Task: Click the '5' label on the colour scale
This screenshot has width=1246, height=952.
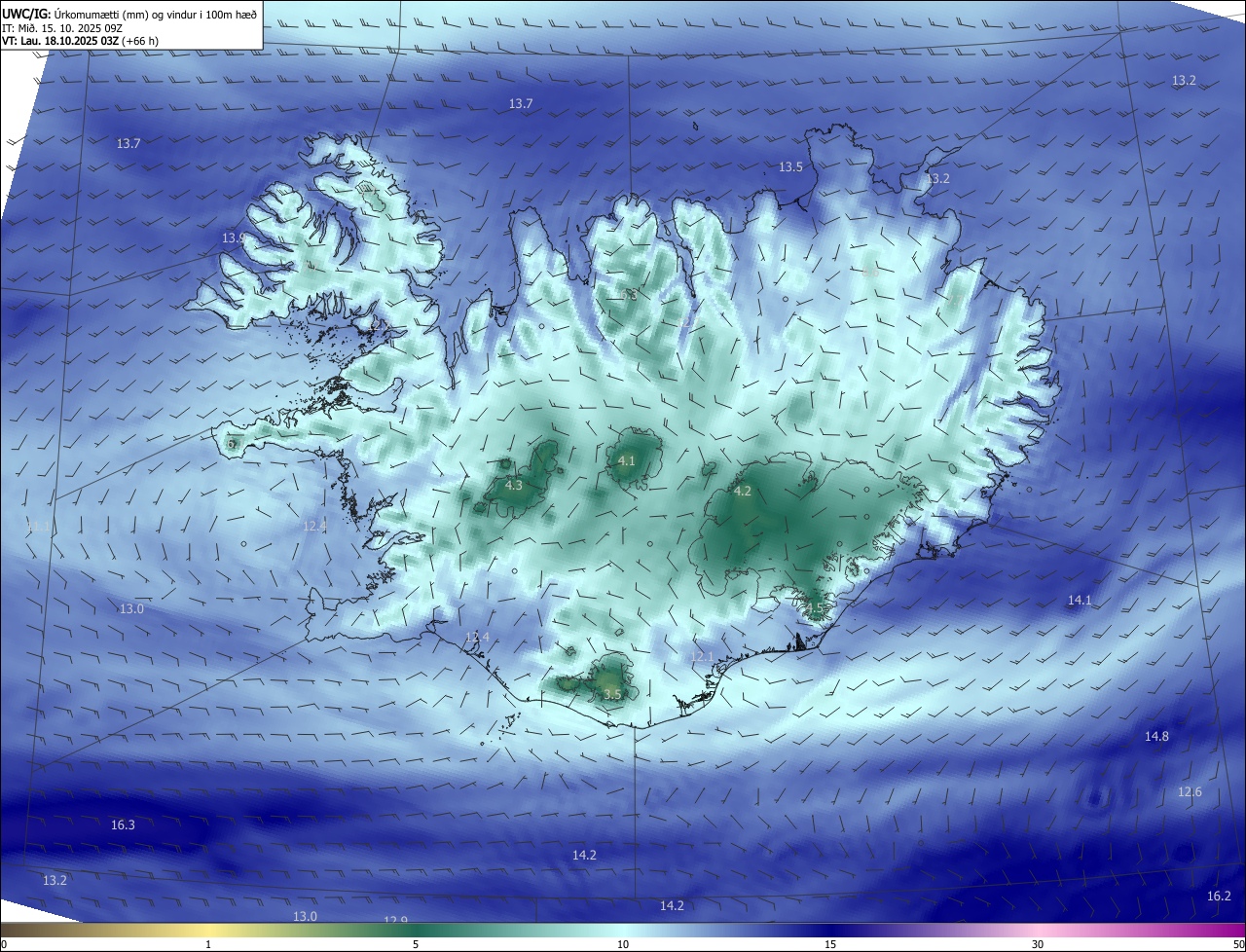Action: point(416,944)
